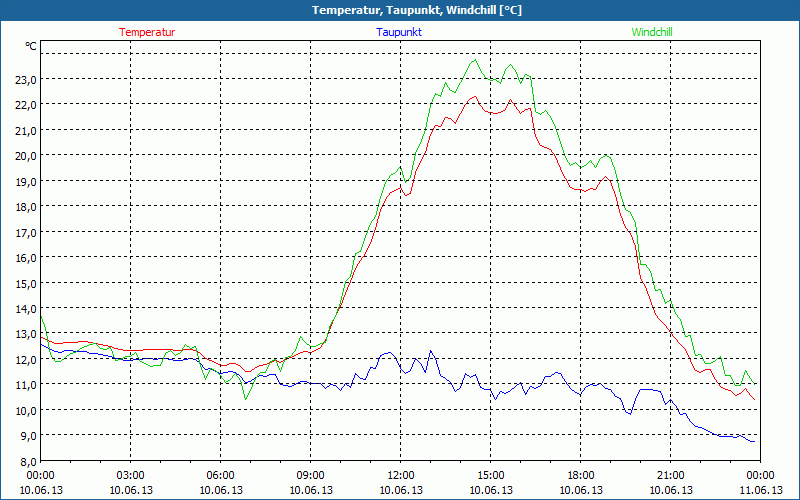Click the 20,0 y-axis value

[x=27, y=156]
